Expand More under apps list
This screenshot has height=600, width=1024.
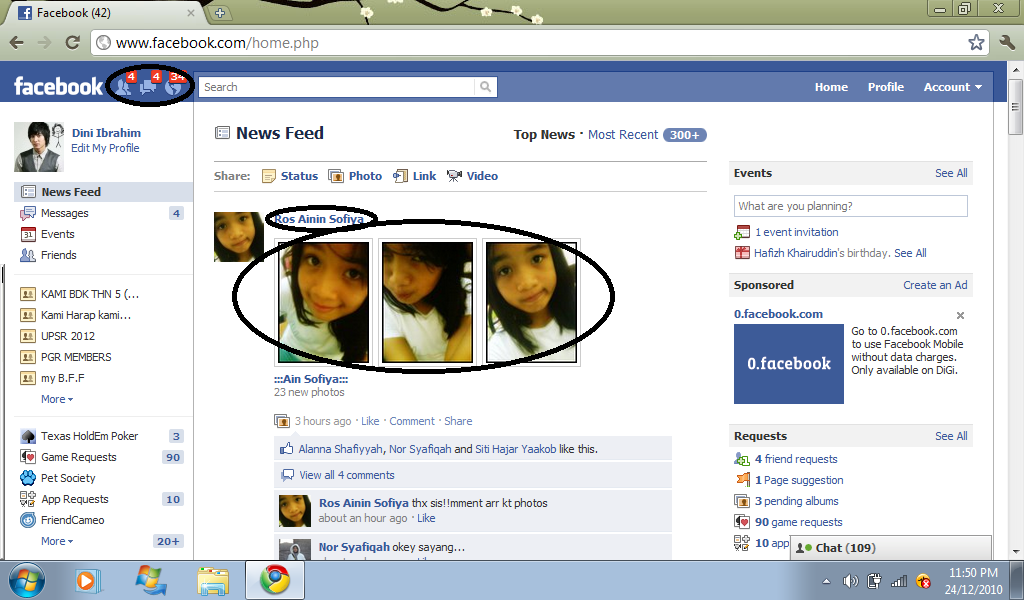(x=57, y=541)
